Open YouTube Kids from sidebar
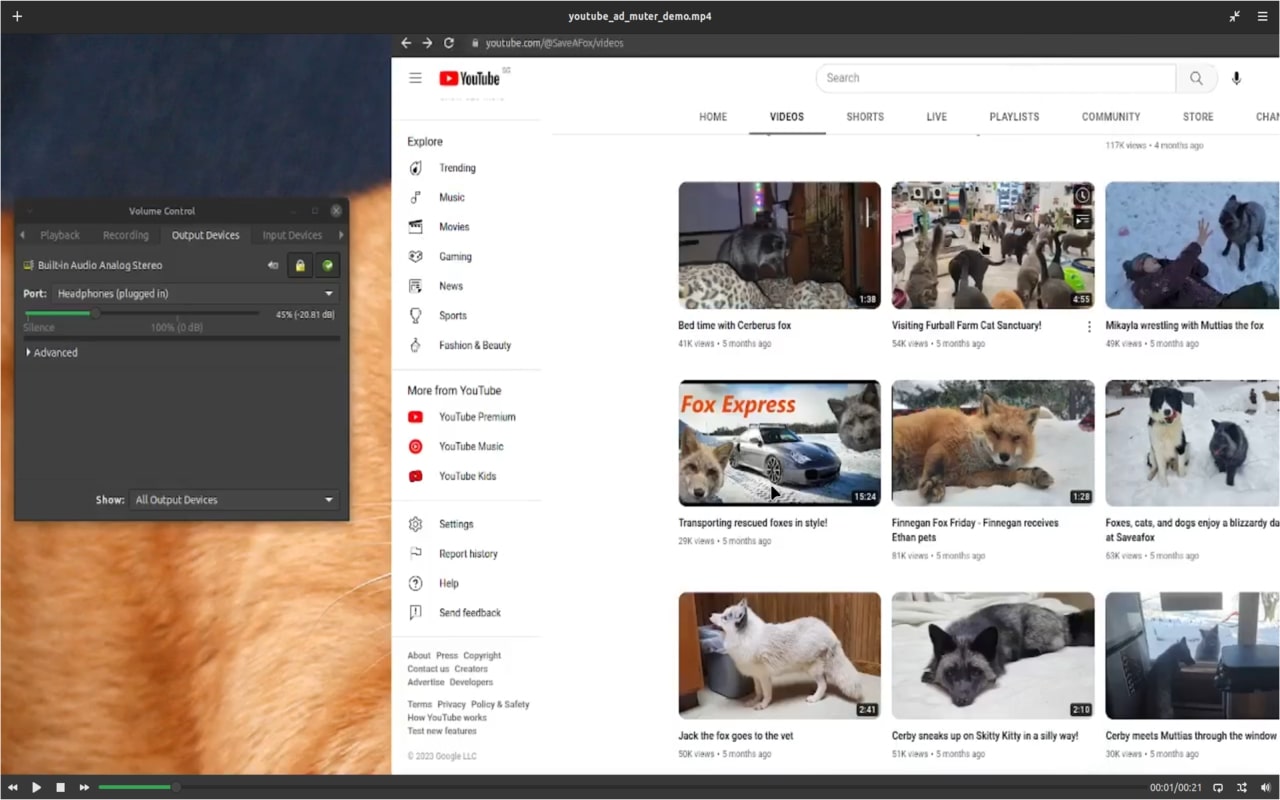This screenshot has height=800, width=1280. point(467,476)
